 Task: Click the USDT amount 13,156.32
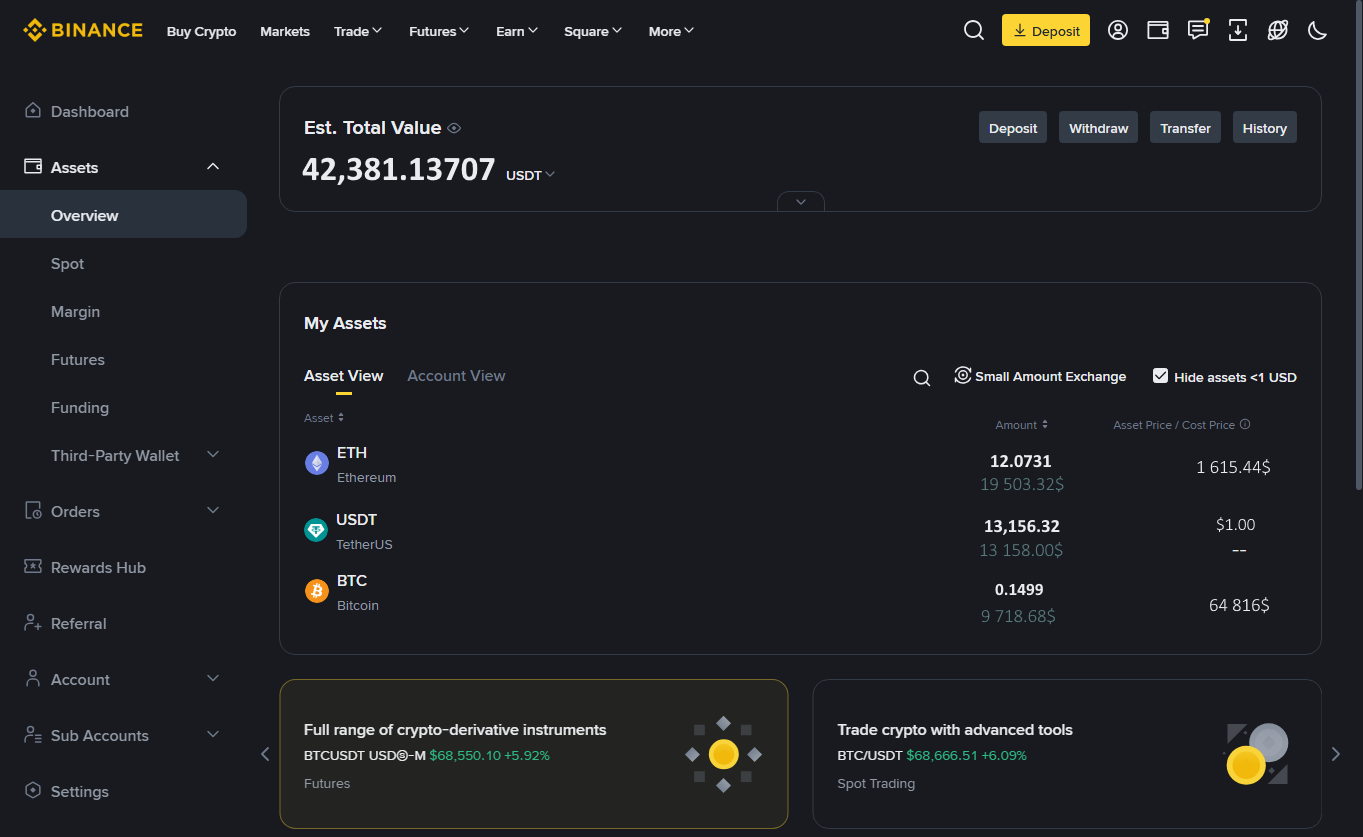1022,526
